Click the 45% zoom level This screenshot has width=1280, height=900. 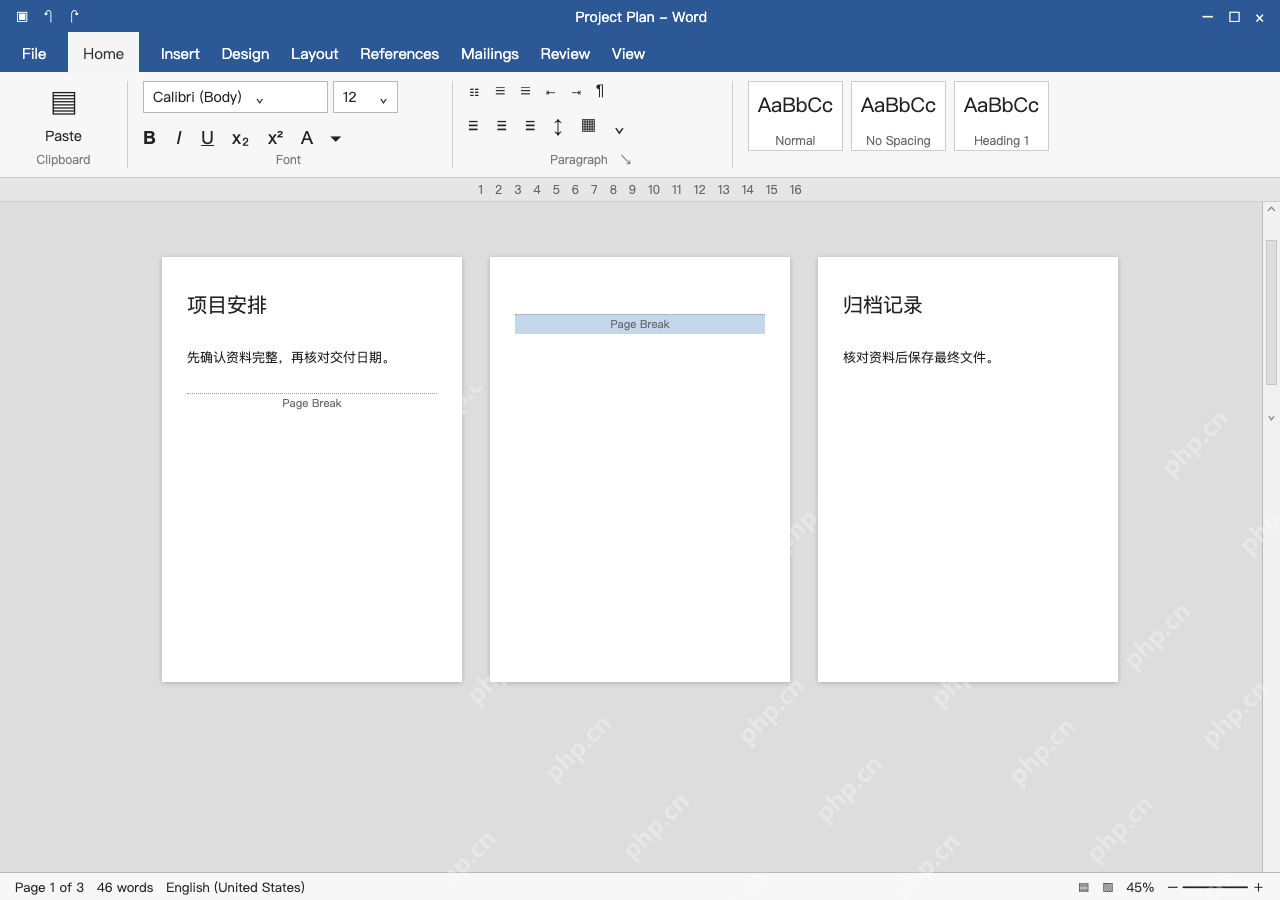(x=1140, y=888)
